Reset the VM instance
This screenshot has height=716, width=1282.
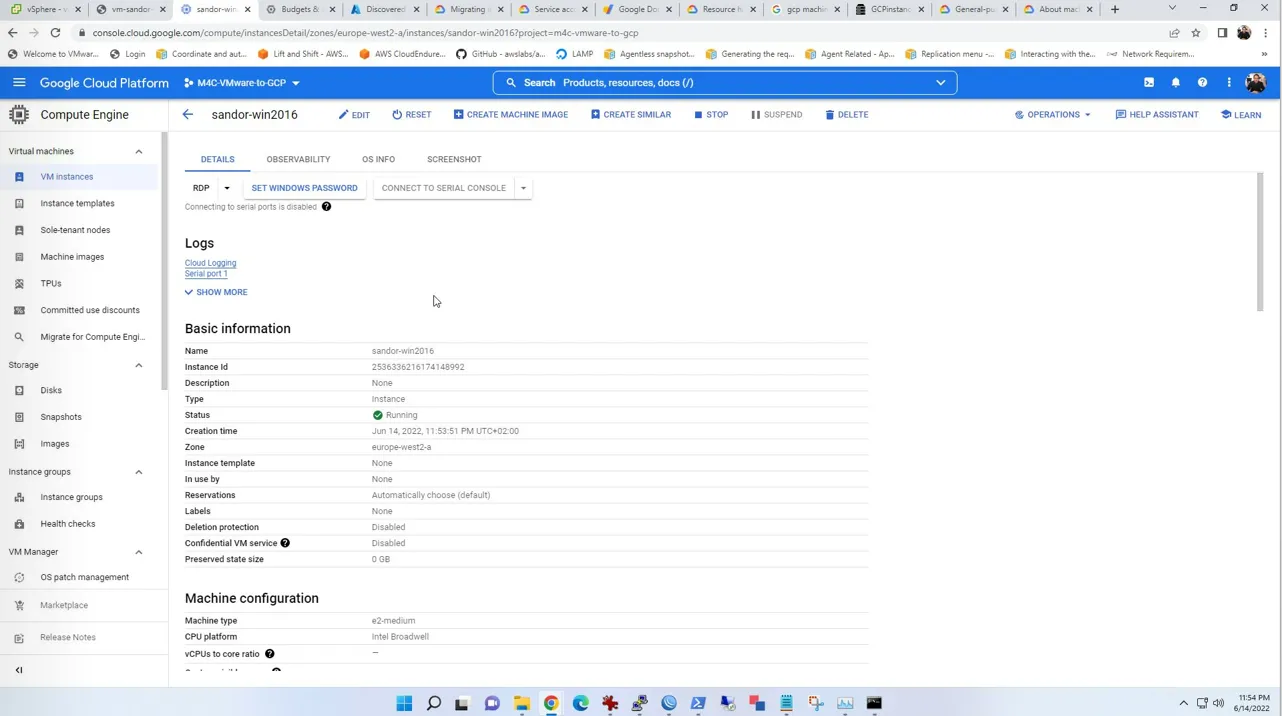coord(411,115)
